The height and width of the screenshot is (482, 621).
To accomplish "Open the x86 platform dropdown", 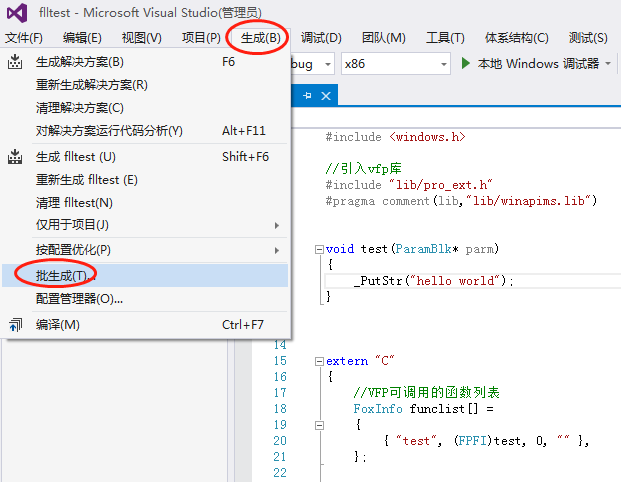I will pyautogui.click(x=396, y=64).
